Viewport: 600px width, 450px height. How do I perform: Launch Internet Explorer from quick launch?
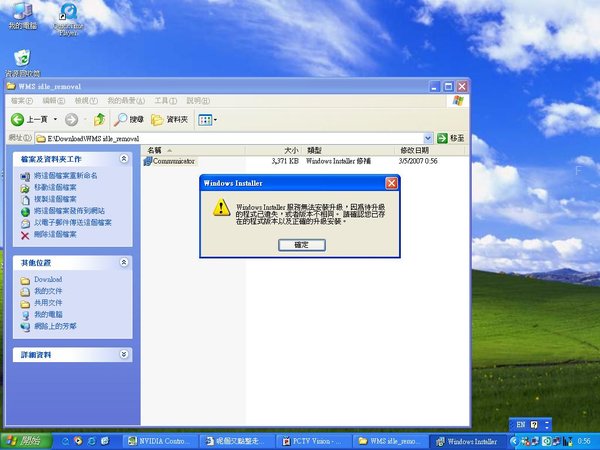point(92,441)
